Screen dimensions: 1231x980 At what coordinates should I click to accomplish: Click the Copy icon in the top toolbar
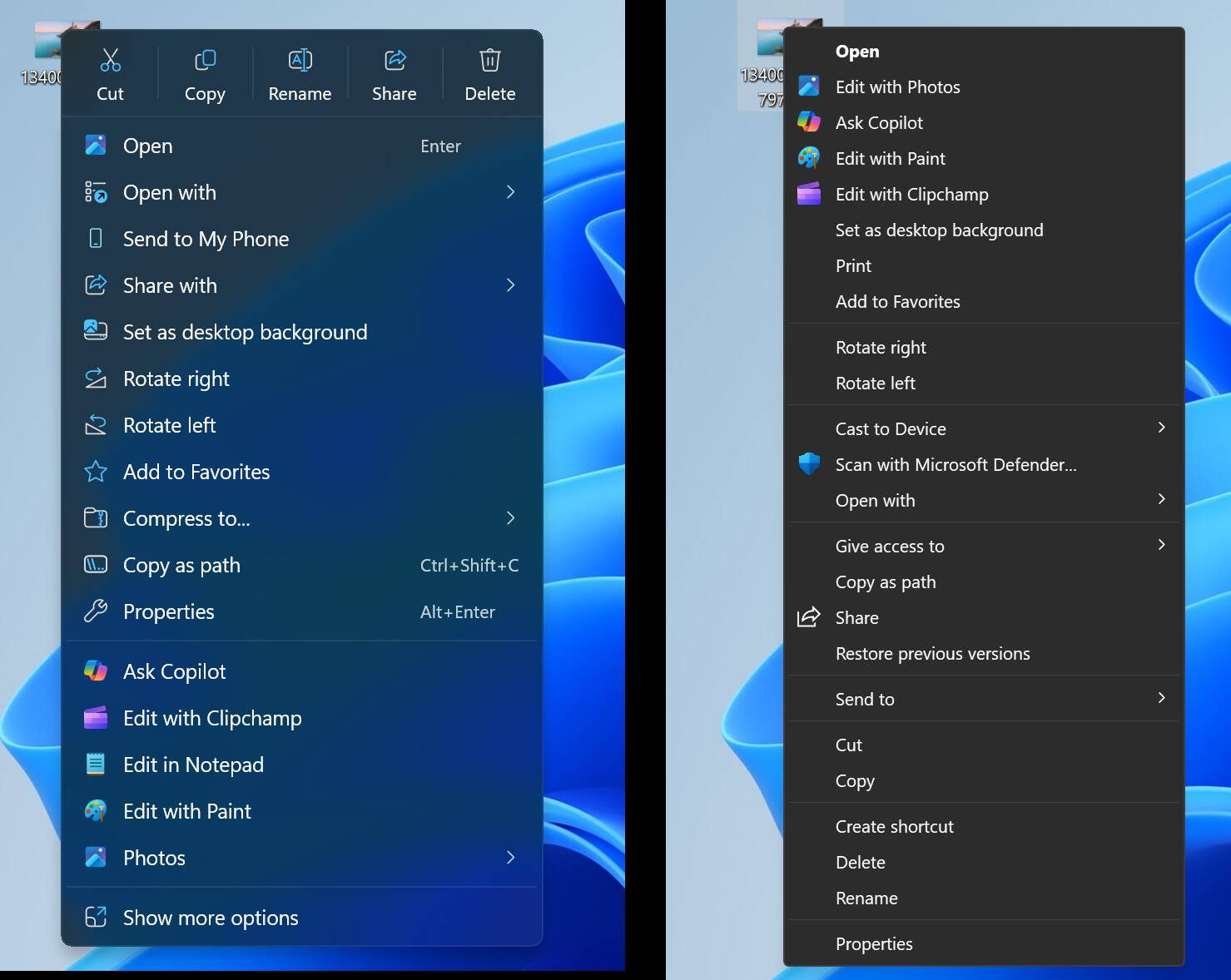click(x=205, y=60)
